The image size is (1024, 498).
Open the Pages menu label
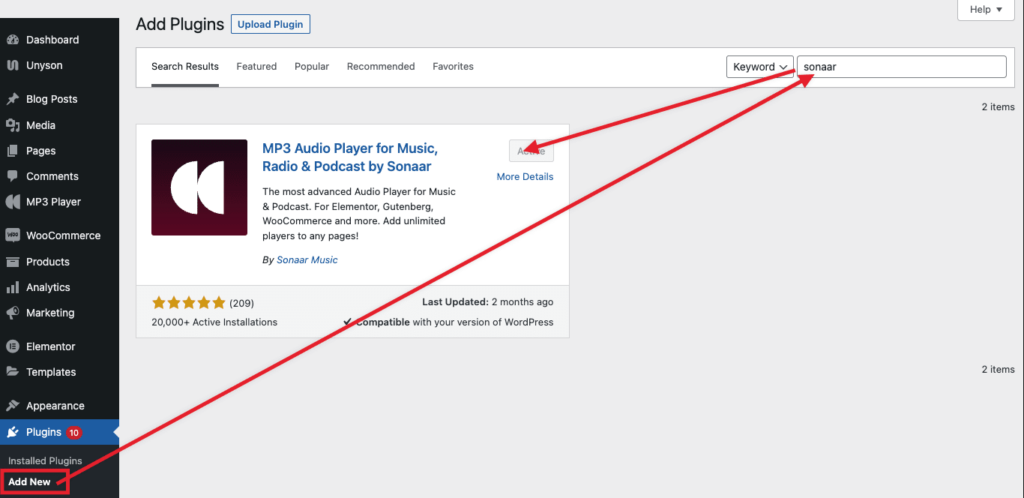point(41,151)
